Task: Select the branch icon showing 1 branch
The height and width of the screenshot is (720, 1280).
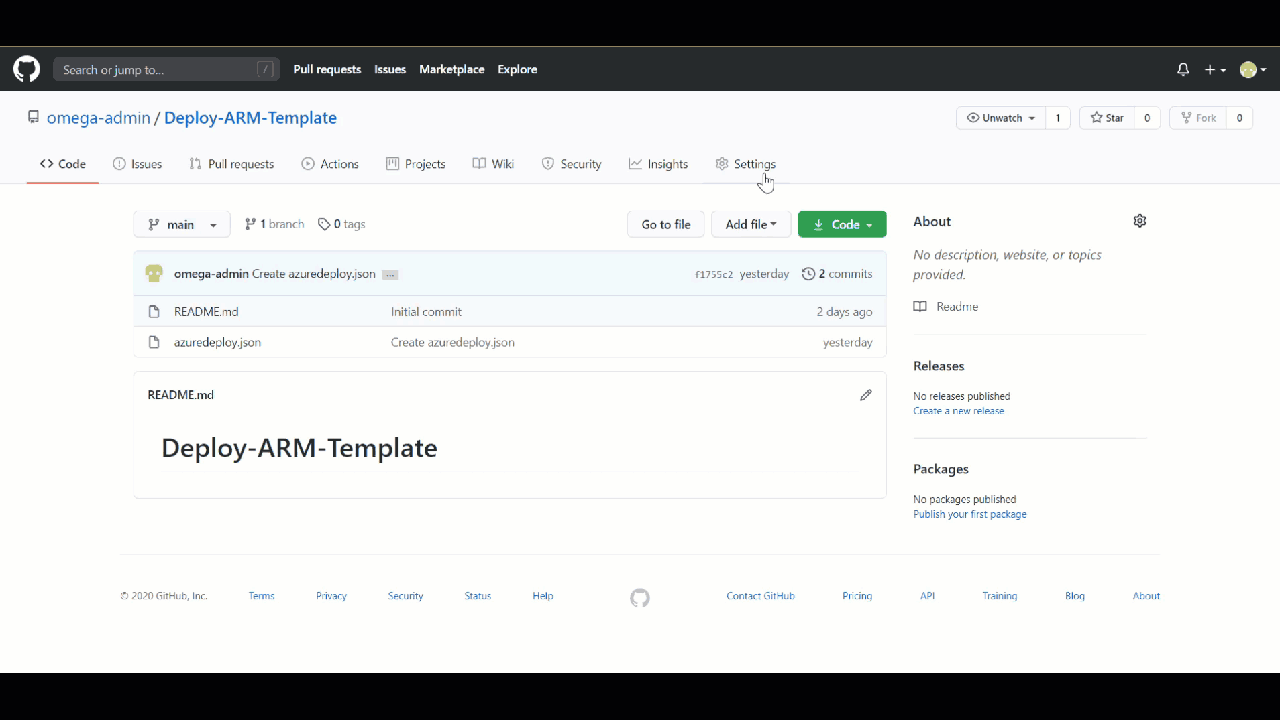Action: coord(248,223)
